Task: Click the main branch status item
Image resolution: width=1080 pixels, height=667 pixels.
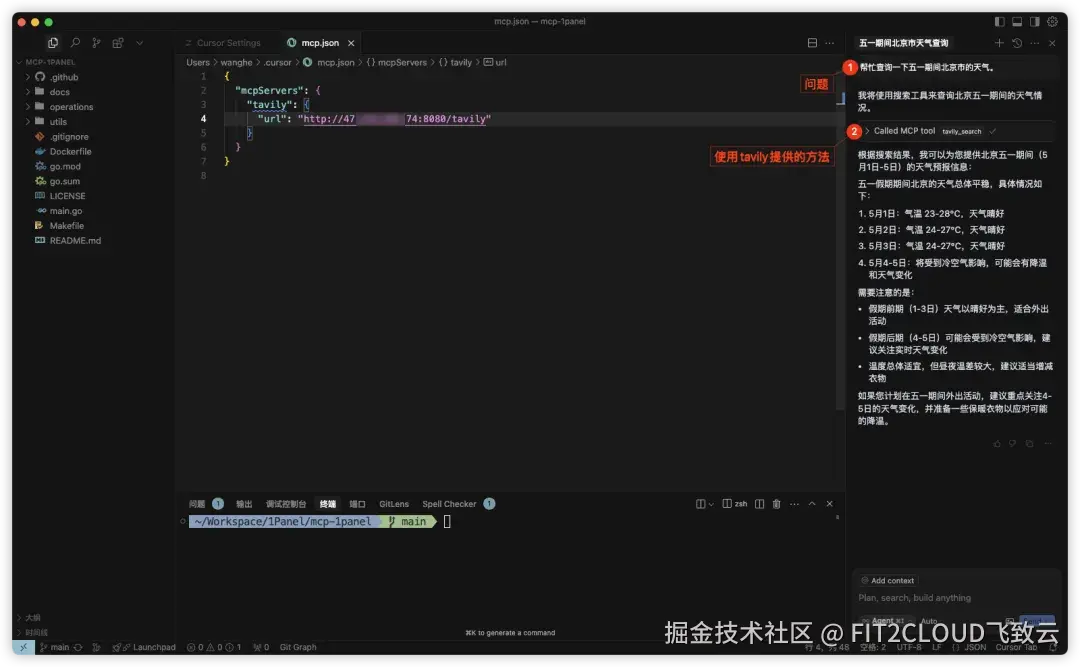Action: coord(54,648)
